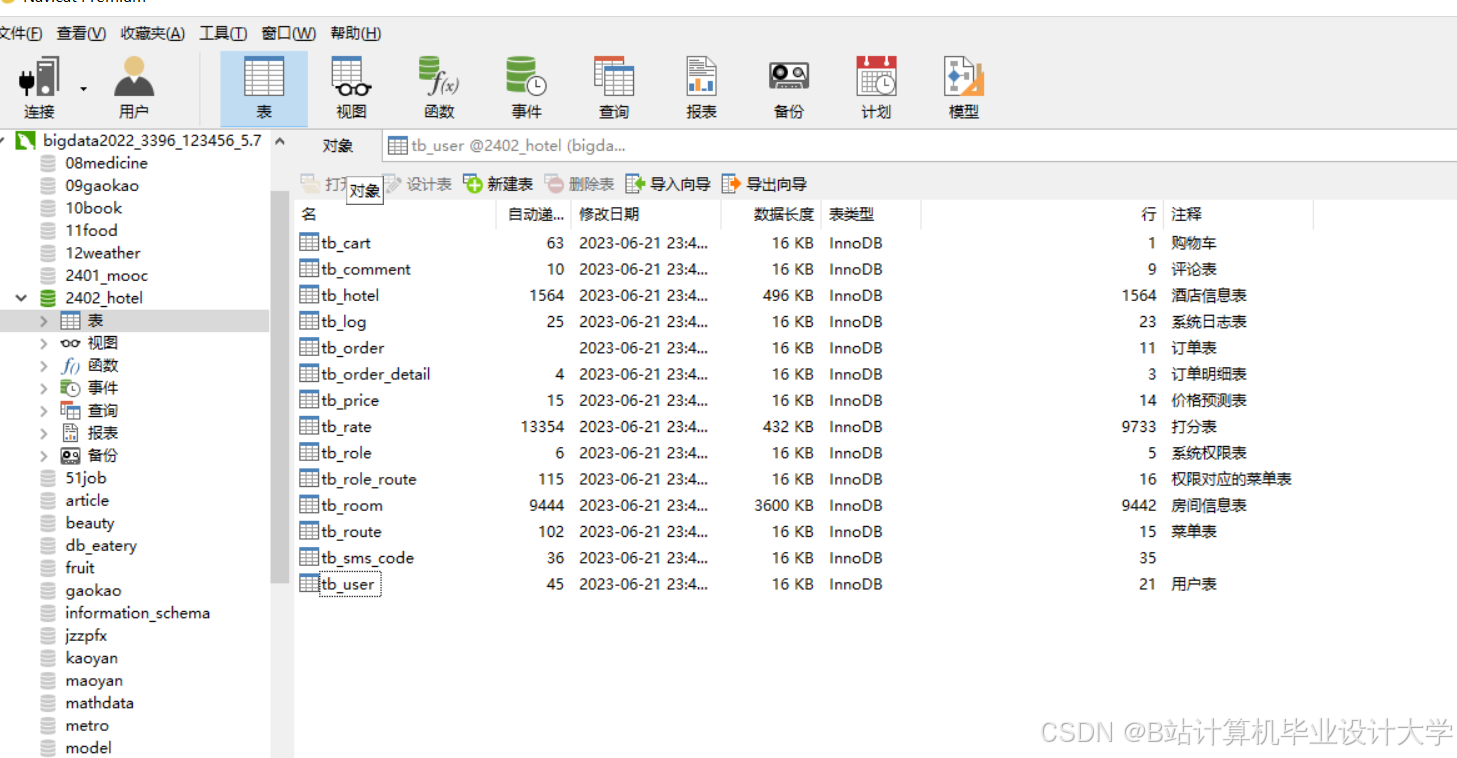Image resolution: width=1457 pixels, height=758 pixels.
Task: Open the 帮助 menu
Action: 355,33
